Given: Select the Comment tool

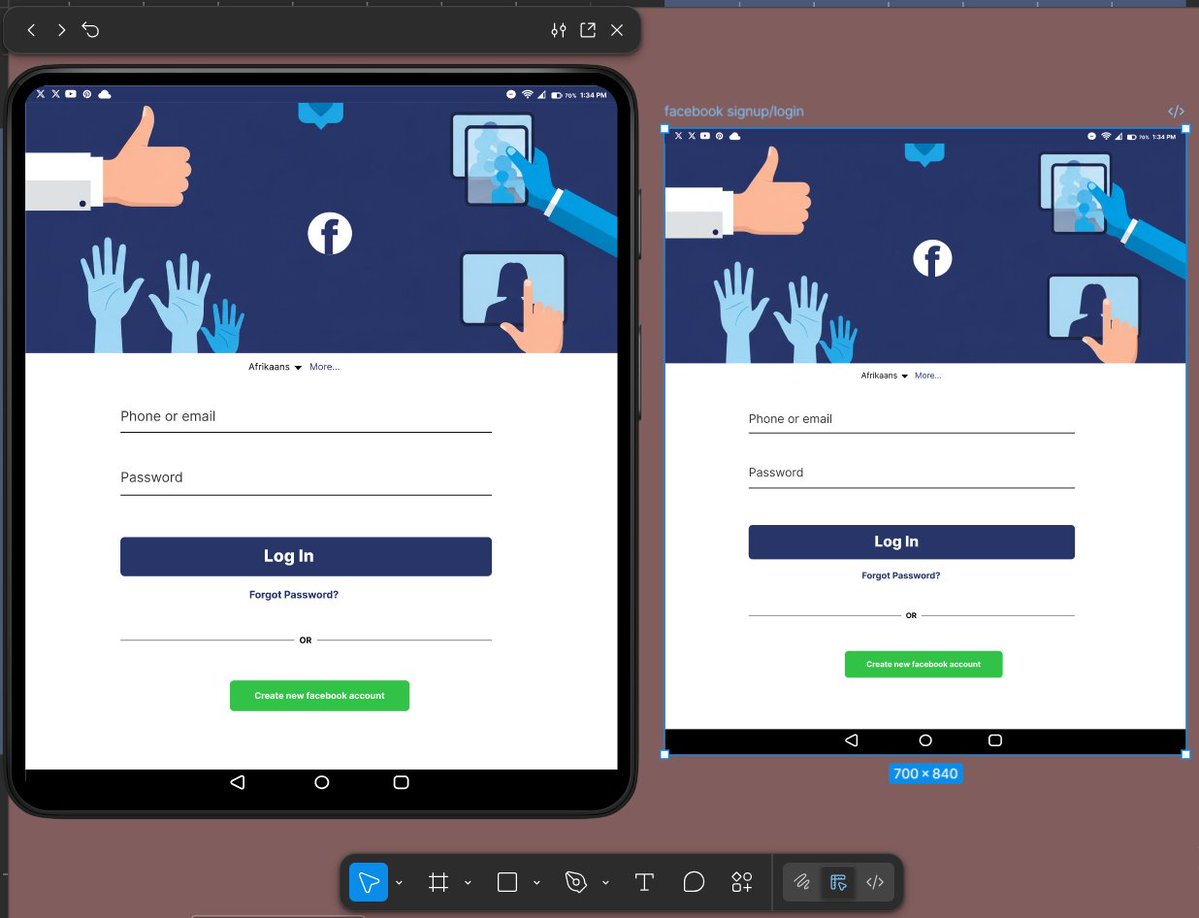Looking at the screenshot, I should 694,882.
